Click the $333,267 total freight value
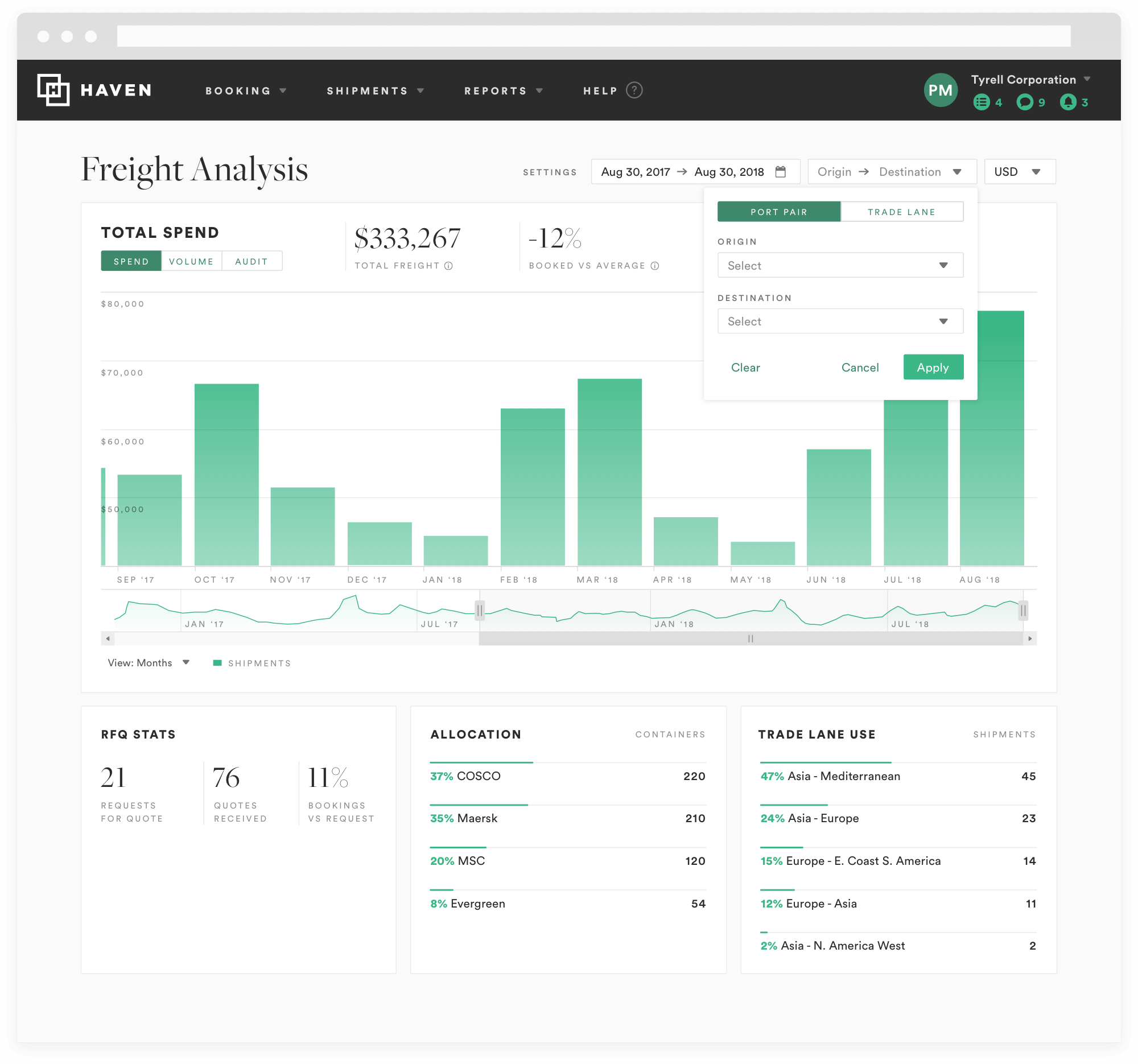Image resolution: width=1138 pixels, height=1064 pixels. click(x=407, y=238)
